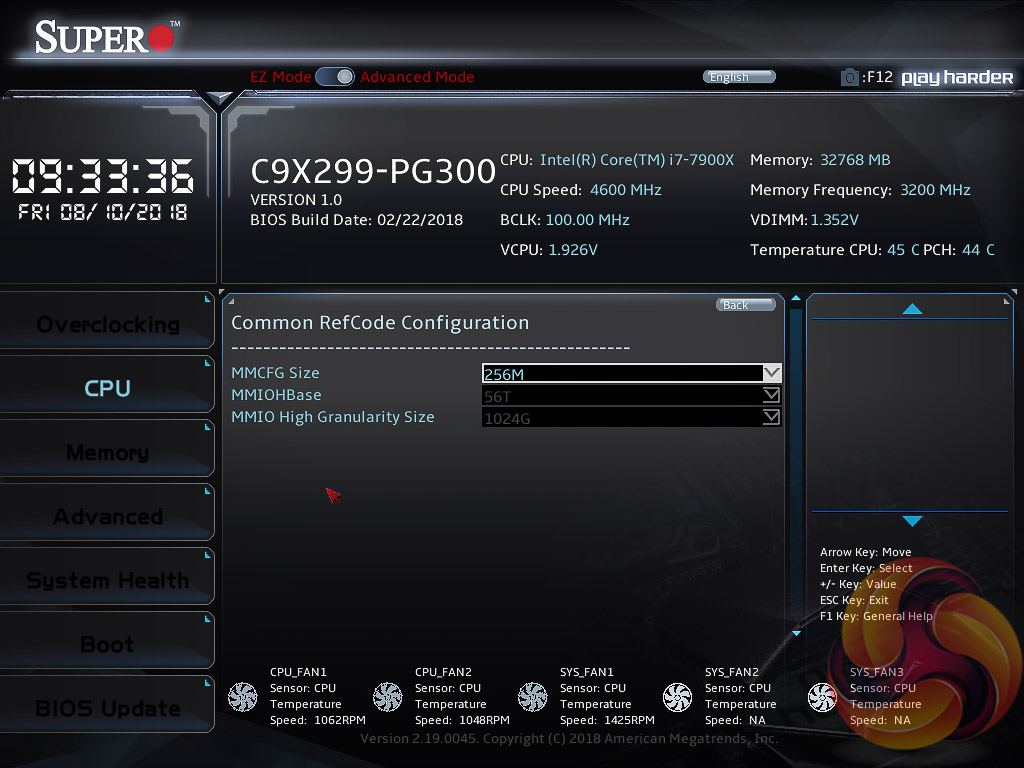
Task: Click the VDIMM 1.352V value
Action: [834, 220]
